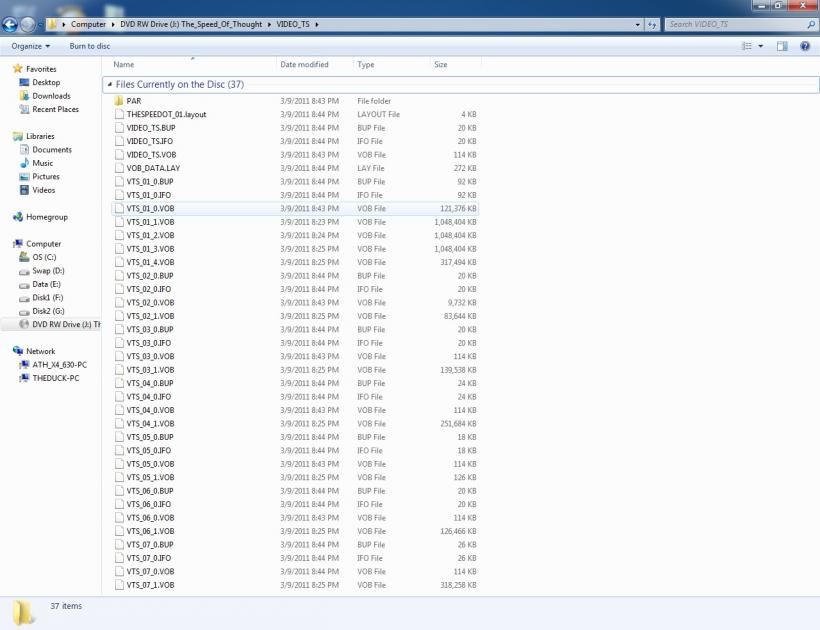Click the Homegroup icon in navigation pane
The width and height of the screenshot is (820, 630).
click(18, 217)
